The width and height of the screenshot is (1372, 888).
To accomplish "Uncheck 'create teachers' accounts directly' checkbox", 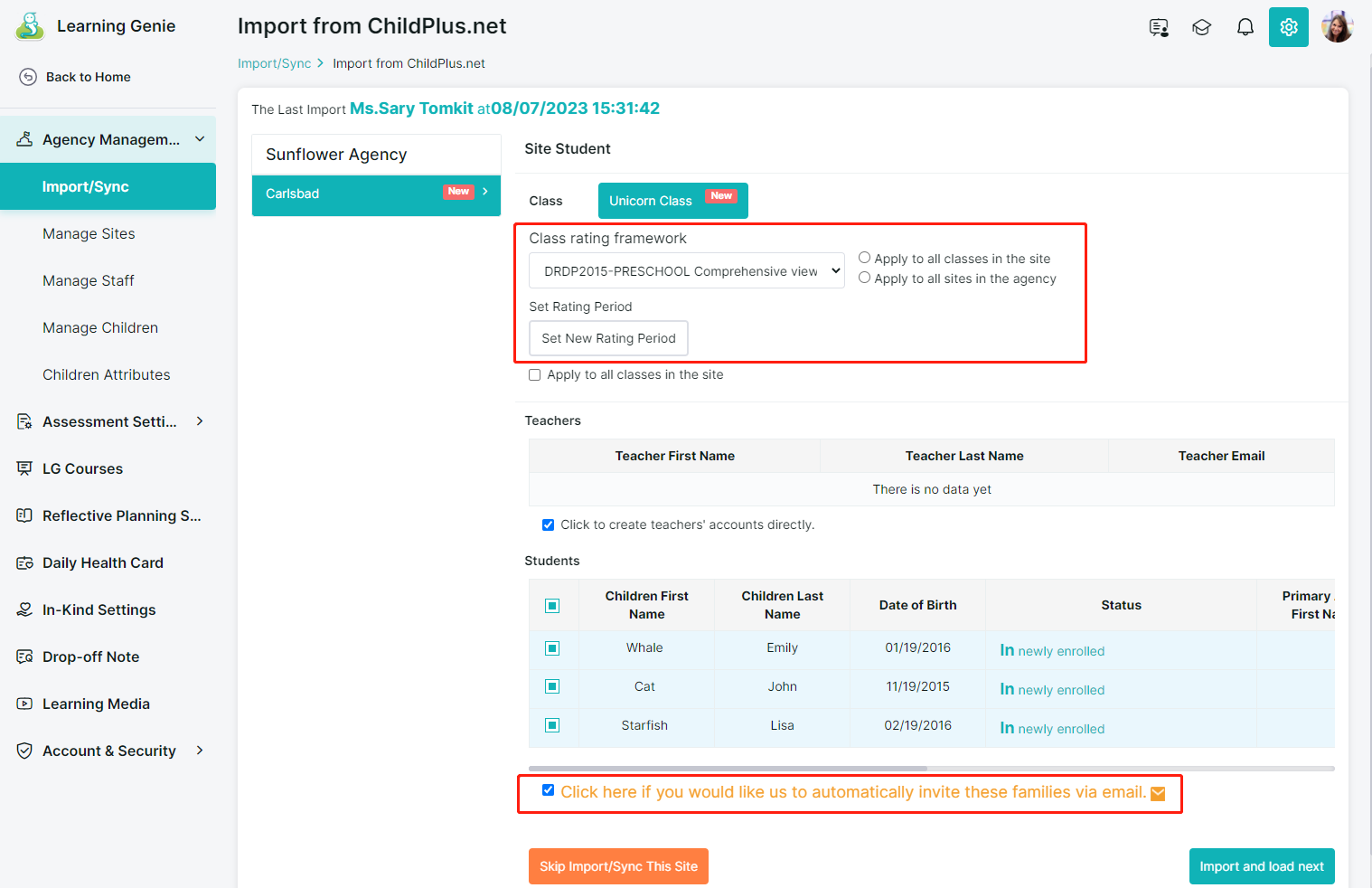I will [548, 524].
